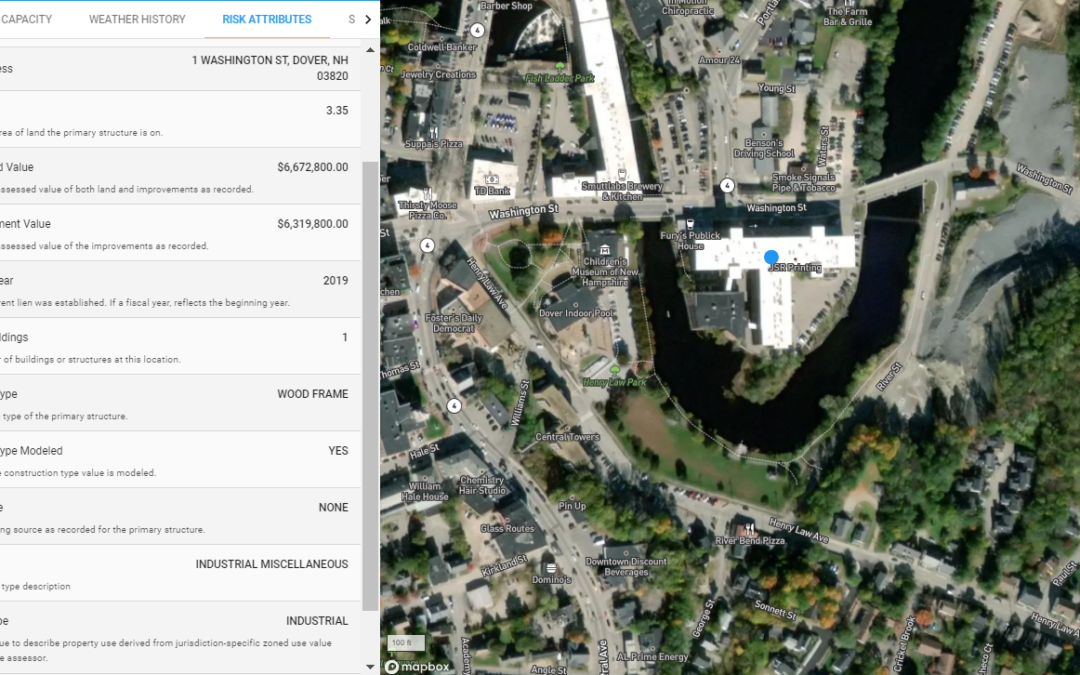The image size is (1080, 675).
Task: Click the Domino's restaurant icon
Action: [550, 568]
